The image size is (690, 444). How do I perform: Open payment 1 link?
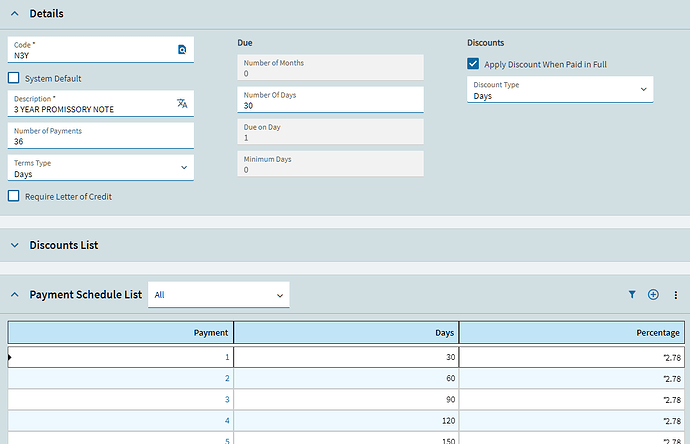(x=227, y=357)
